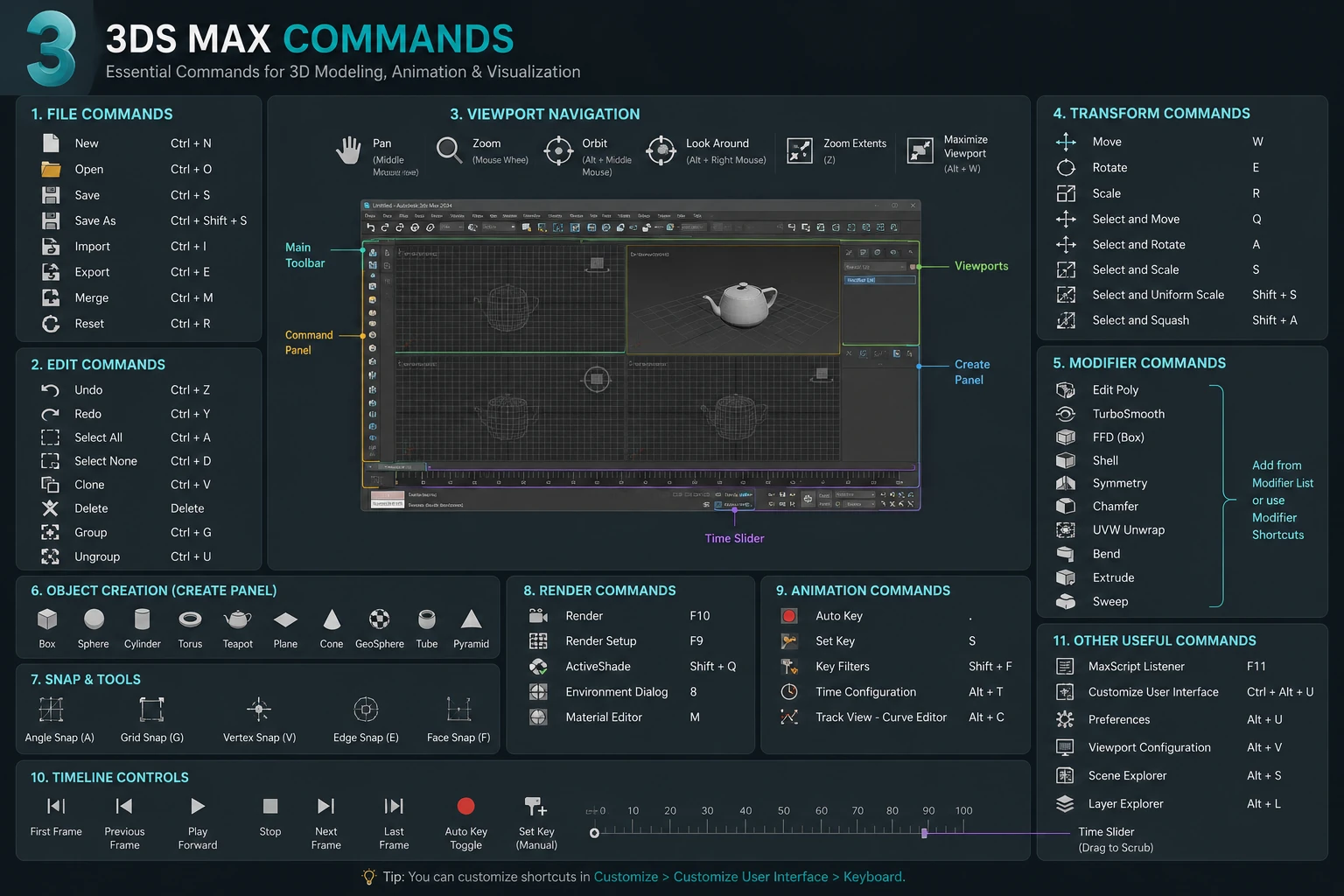Screen dimensions: 1344x896
Task: Click the Play Forward control
Action: (x=198, y=806)
